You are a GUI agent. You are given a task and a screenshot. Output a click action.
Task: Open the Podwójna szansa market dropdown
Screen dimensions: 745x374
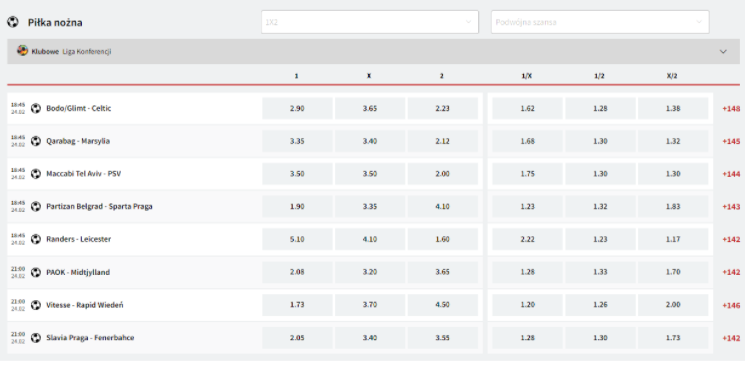[x=600, y=22]
